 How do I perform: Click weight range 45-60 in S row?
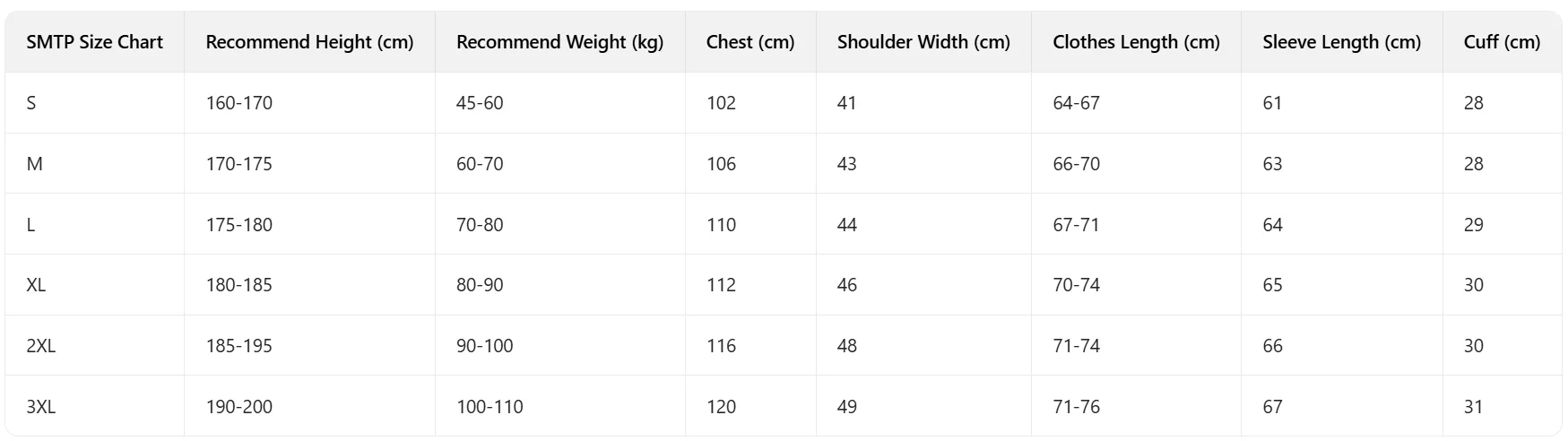tap(480, 103)
